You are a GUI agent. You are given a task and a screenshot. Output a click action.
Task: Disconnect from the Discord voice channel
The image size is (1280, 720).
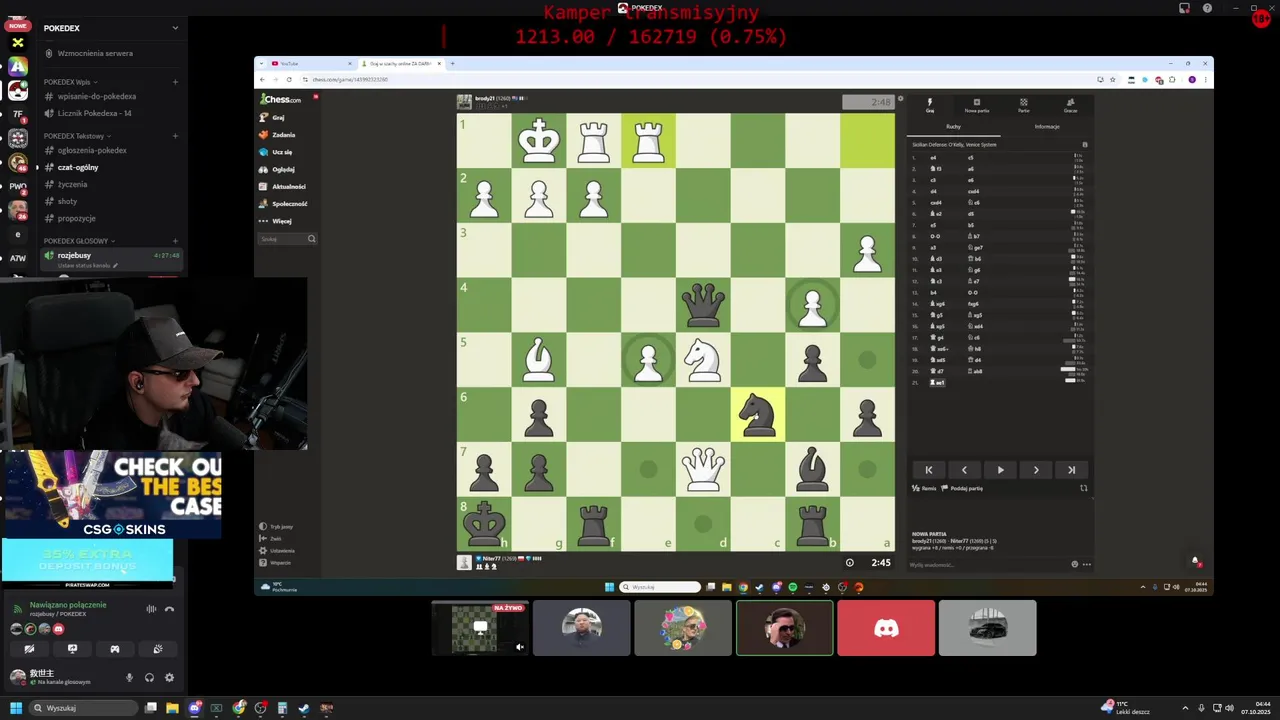(169, 609)
